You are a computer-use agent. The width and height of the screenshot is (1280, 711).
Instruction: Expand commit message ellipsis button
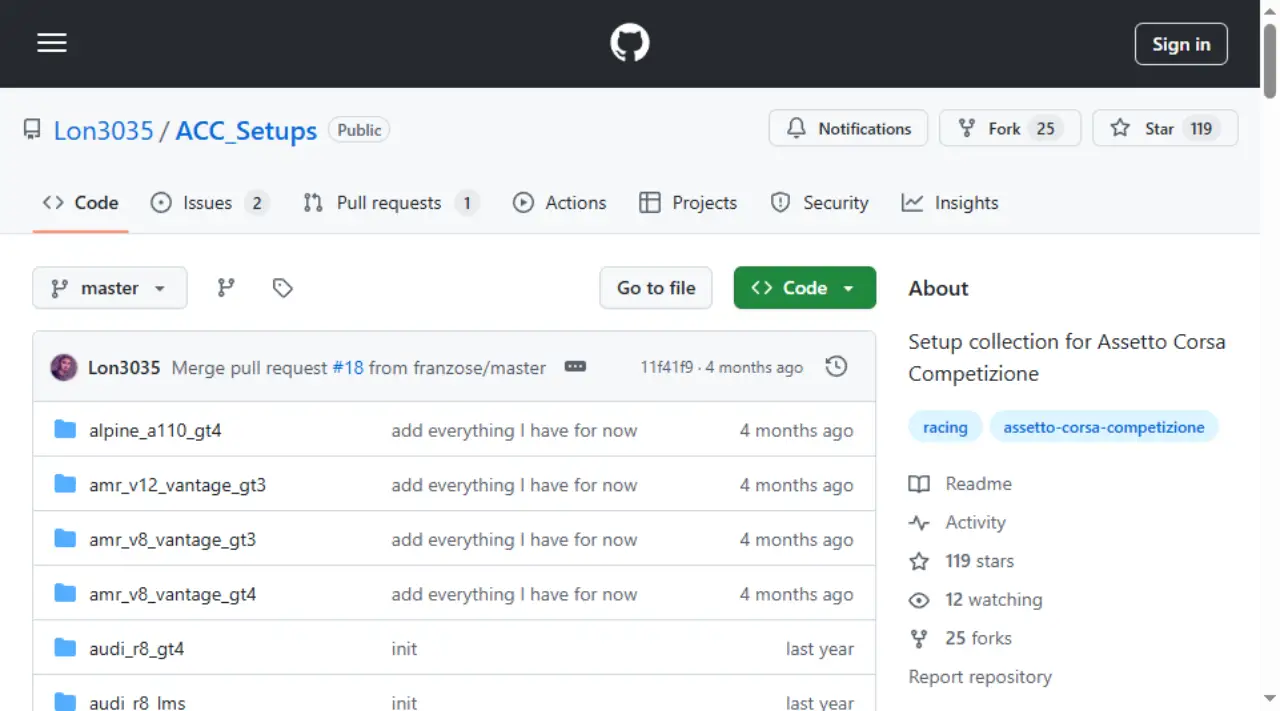[575, 367]
